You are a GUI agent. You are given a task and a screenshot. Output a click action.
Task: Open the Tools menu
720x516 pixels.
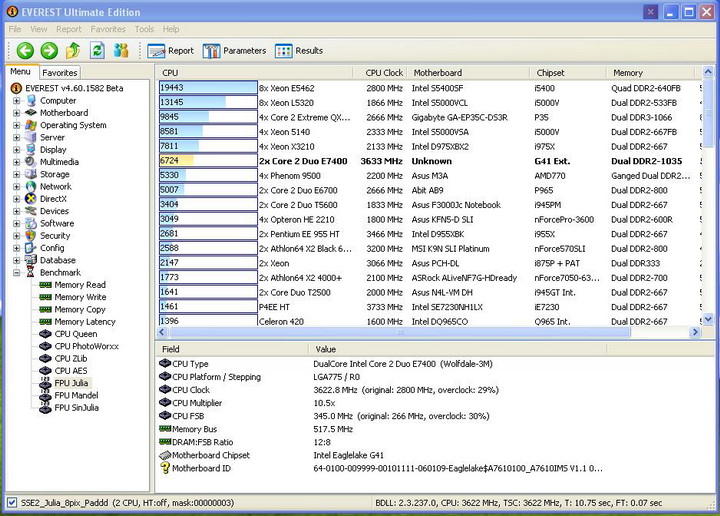coord(144,29)
